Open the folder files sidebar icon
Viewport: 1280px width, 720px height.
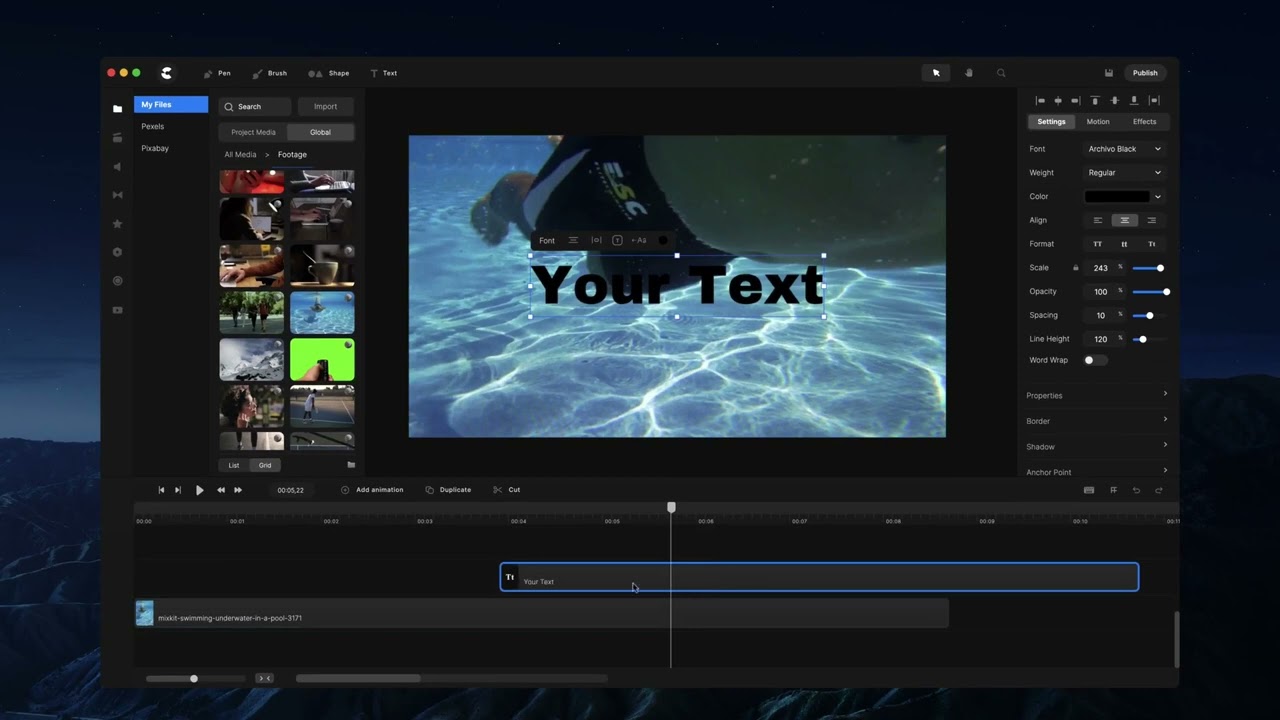tap(117, 108)
